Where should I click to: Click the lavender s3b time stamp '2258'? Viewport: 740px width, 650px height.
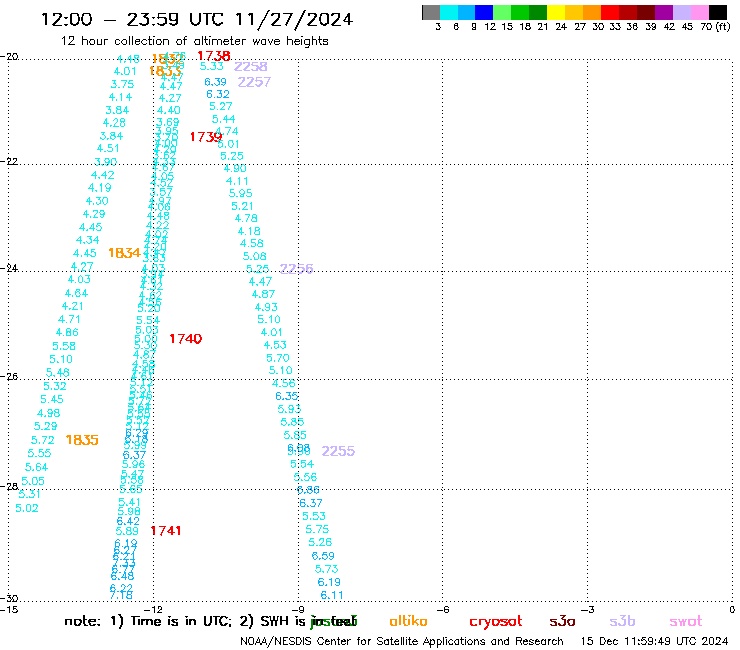251,67
